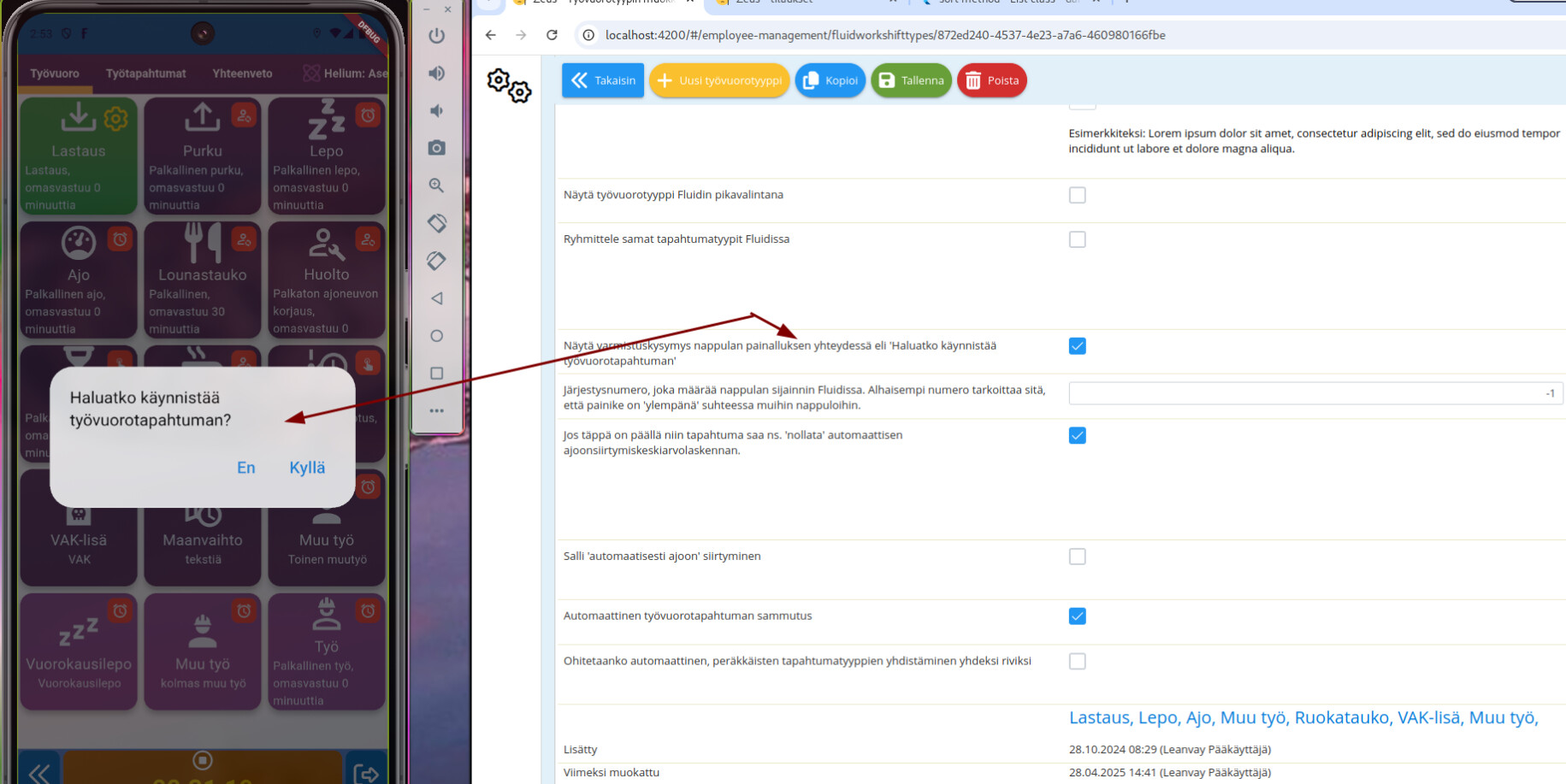The width and height of the screenshot is (1566, 784).
Task: Open Helium tab in phone app
Action: click(x=345, y=74)
